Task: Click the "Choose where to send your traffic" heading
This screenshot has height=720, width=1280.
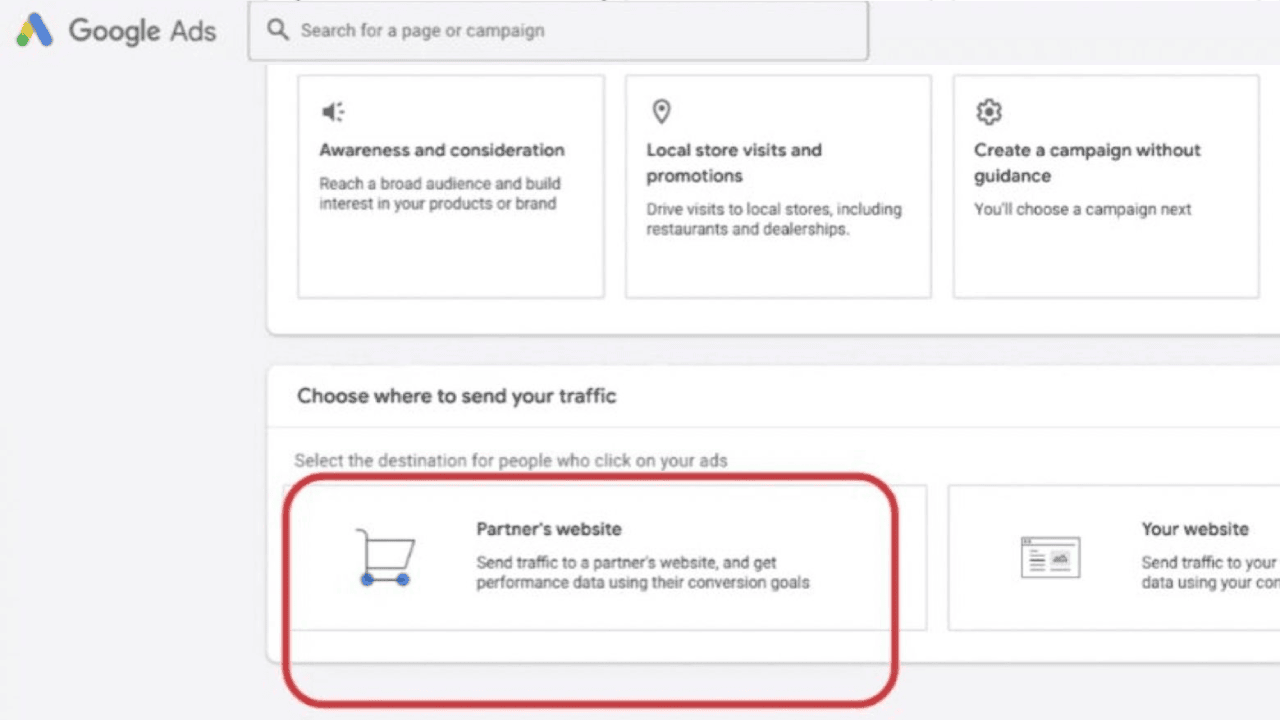Action: click(x=456, y=396)
